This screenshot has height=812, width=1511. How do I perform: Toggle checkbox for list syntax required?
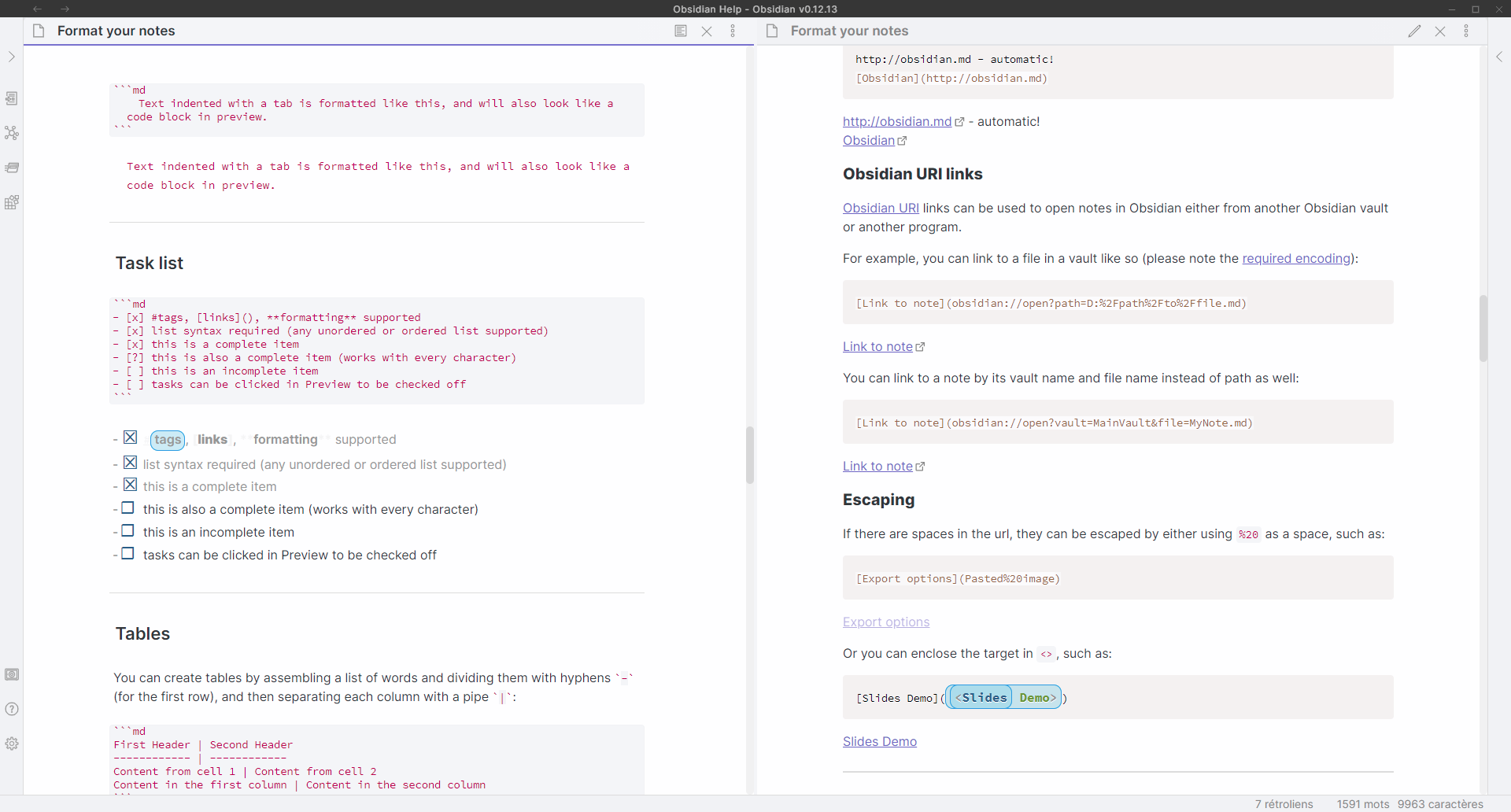pos(131,463)
